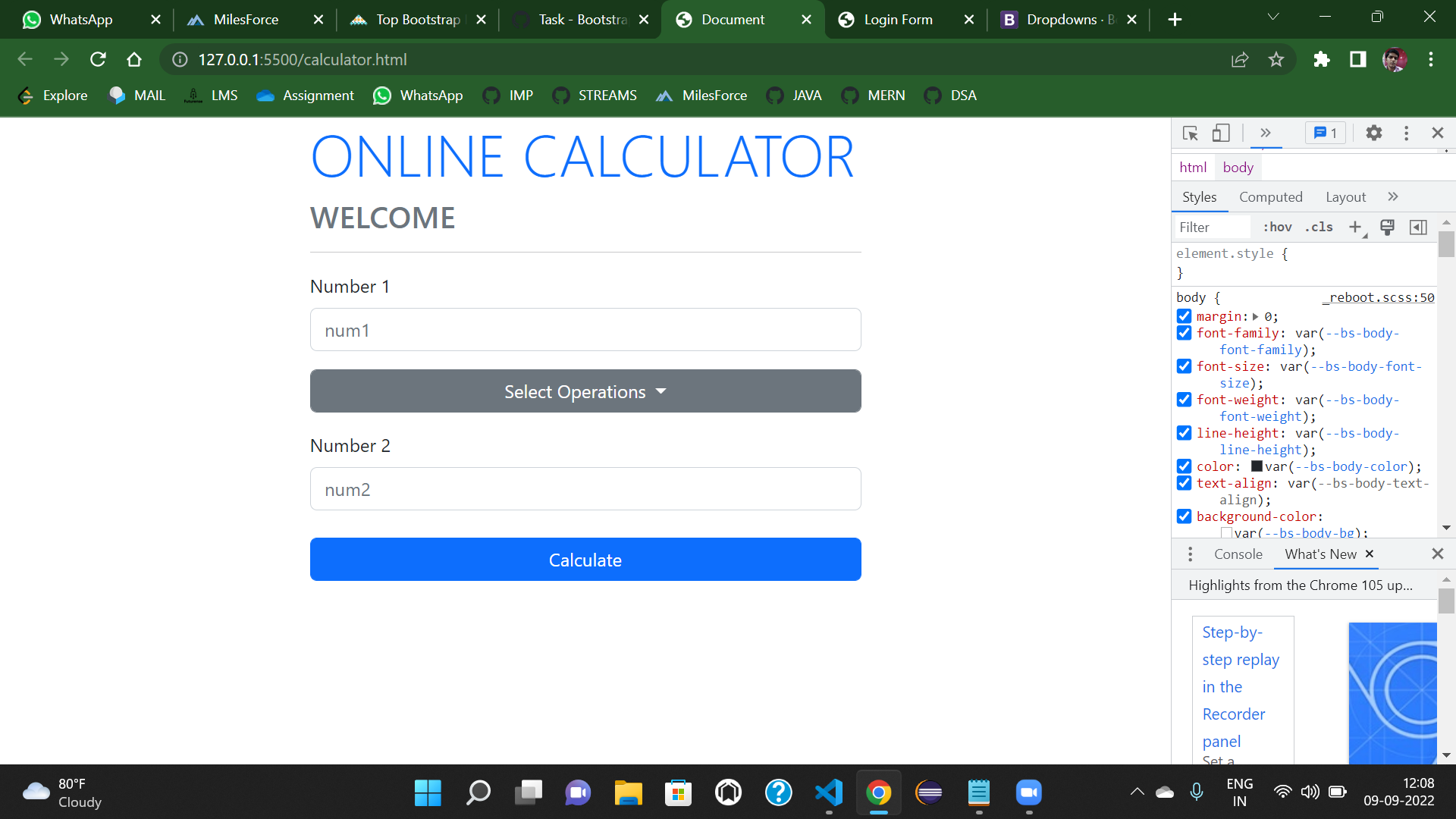Click the color property black swatch
Viewport: 1456px width, 819px height.
point(1257,466)
